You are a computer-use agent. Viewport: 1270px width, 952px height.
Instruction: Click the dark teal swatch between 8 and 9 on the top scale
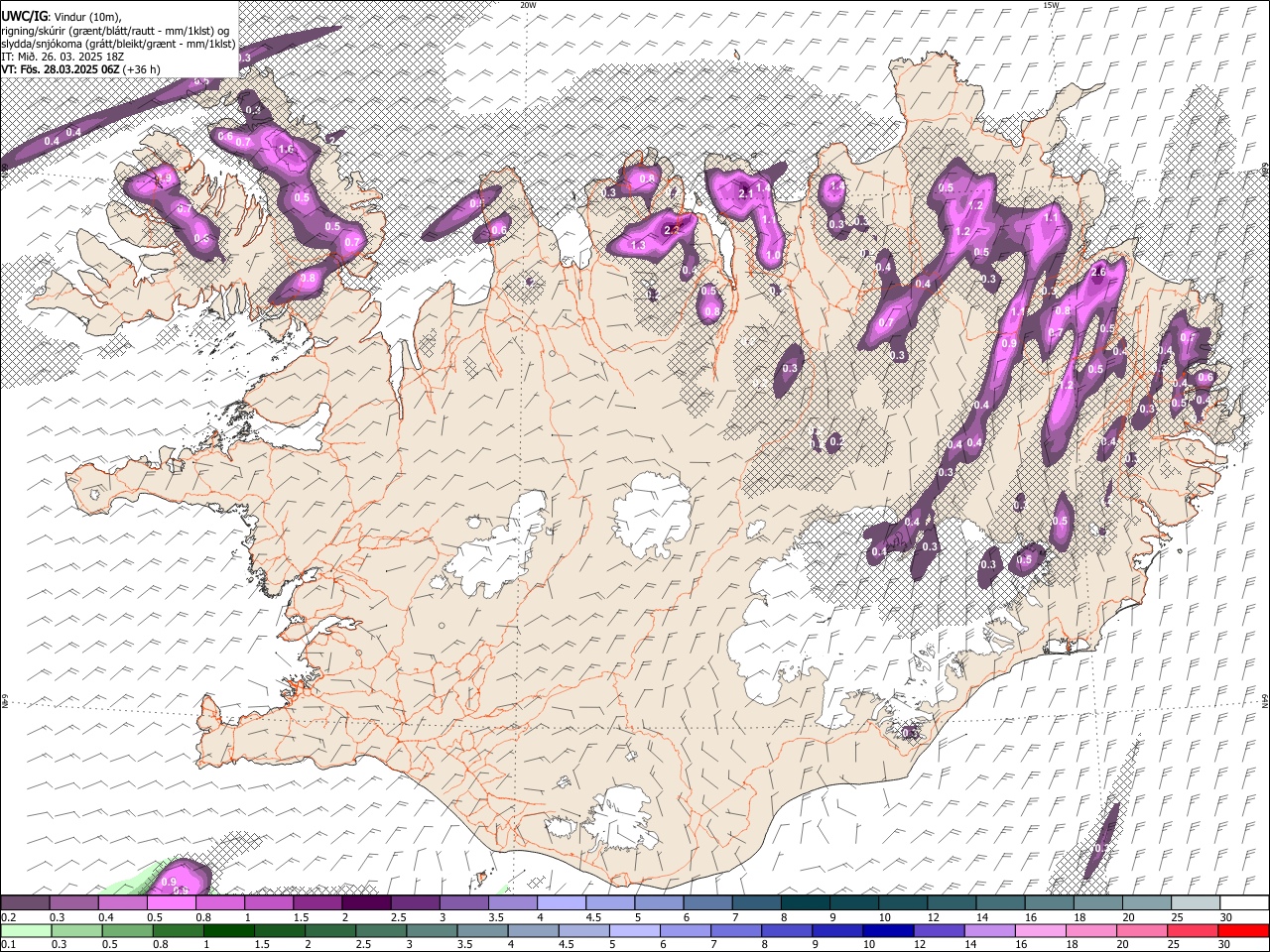click(805, 903)
